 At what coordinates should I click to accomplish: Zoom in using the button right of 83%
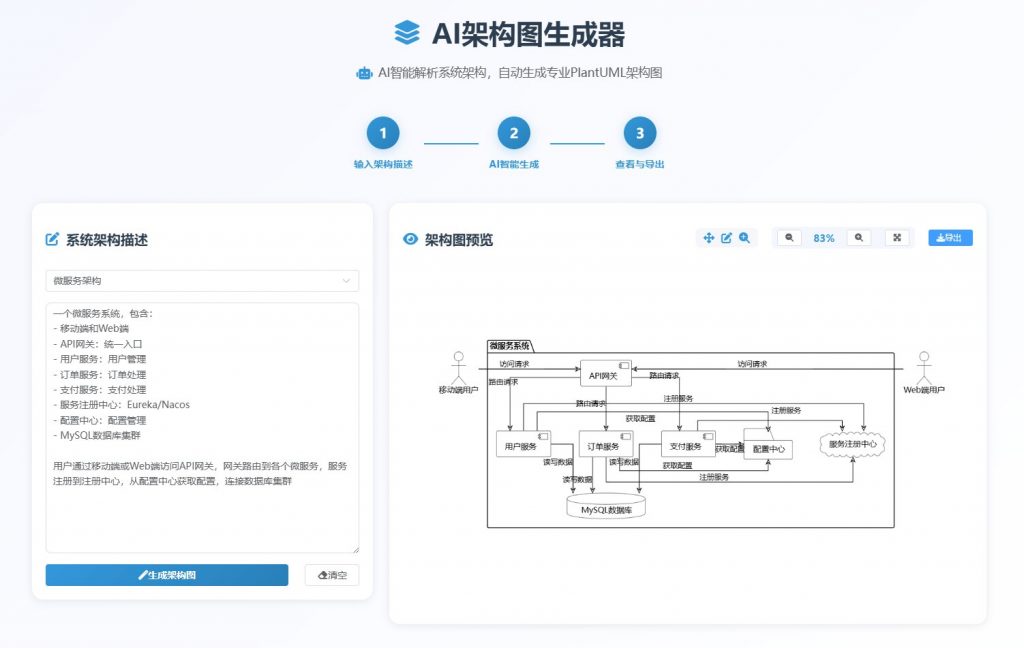(858, 238)
